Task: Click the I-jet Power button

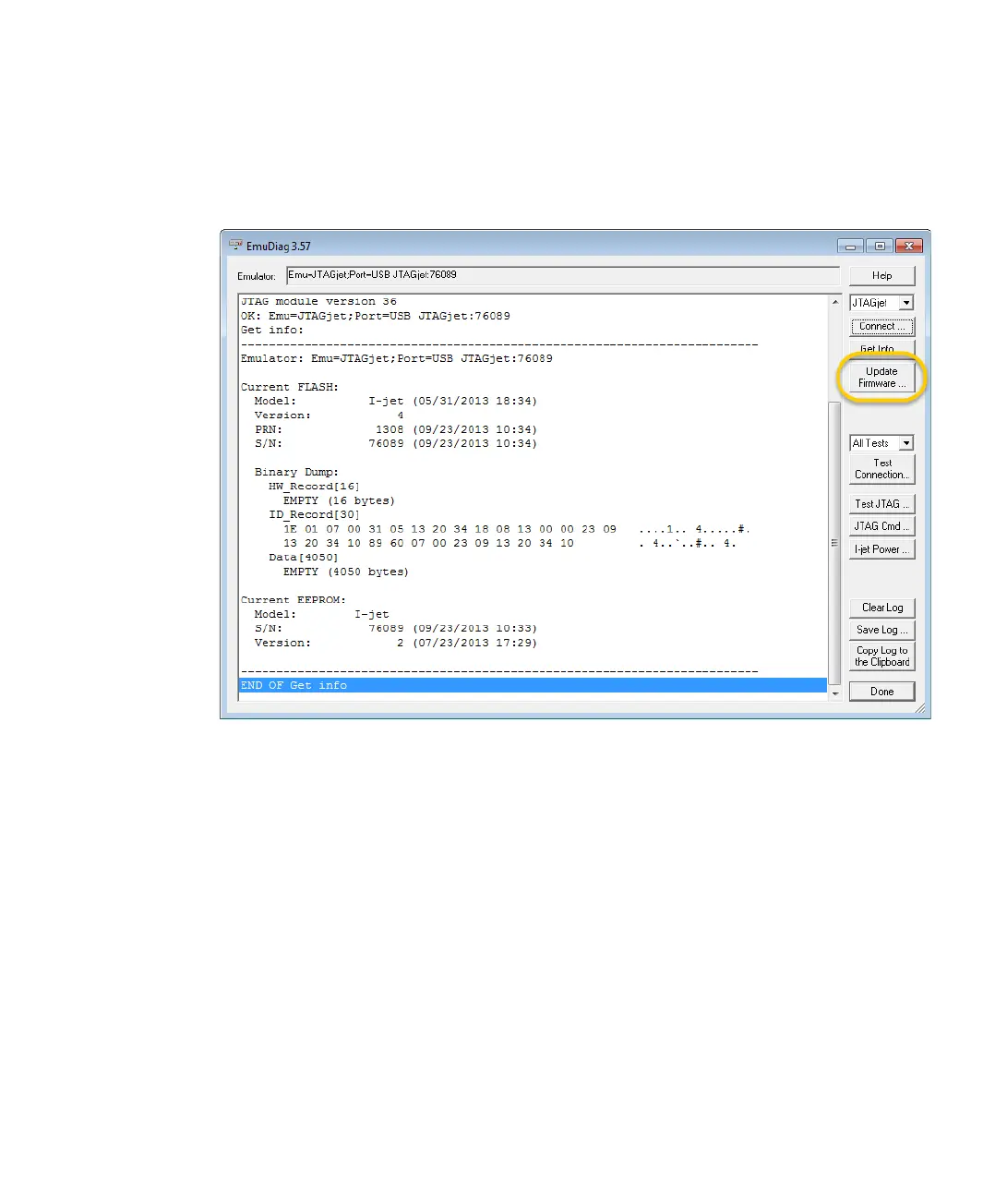Action: pyautogui.click(x=881, y=549)
